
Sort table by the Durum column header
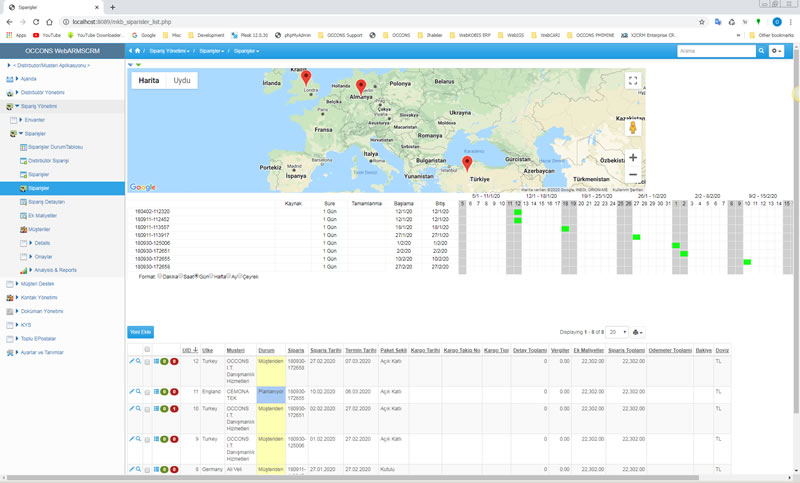(266, 350)
